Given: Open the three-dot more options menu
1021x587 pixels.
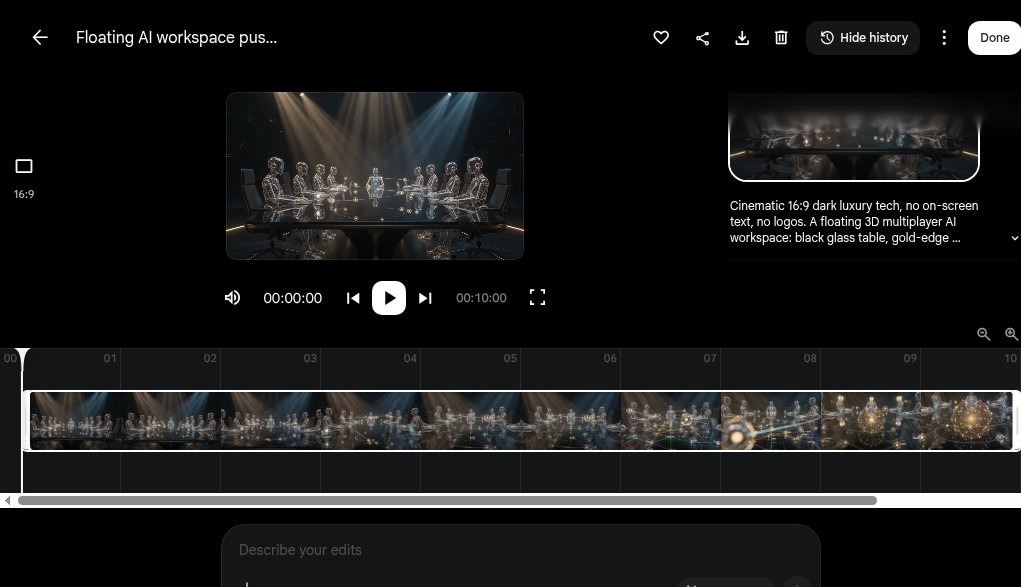Looking at the screenshot, I should 944,38.
